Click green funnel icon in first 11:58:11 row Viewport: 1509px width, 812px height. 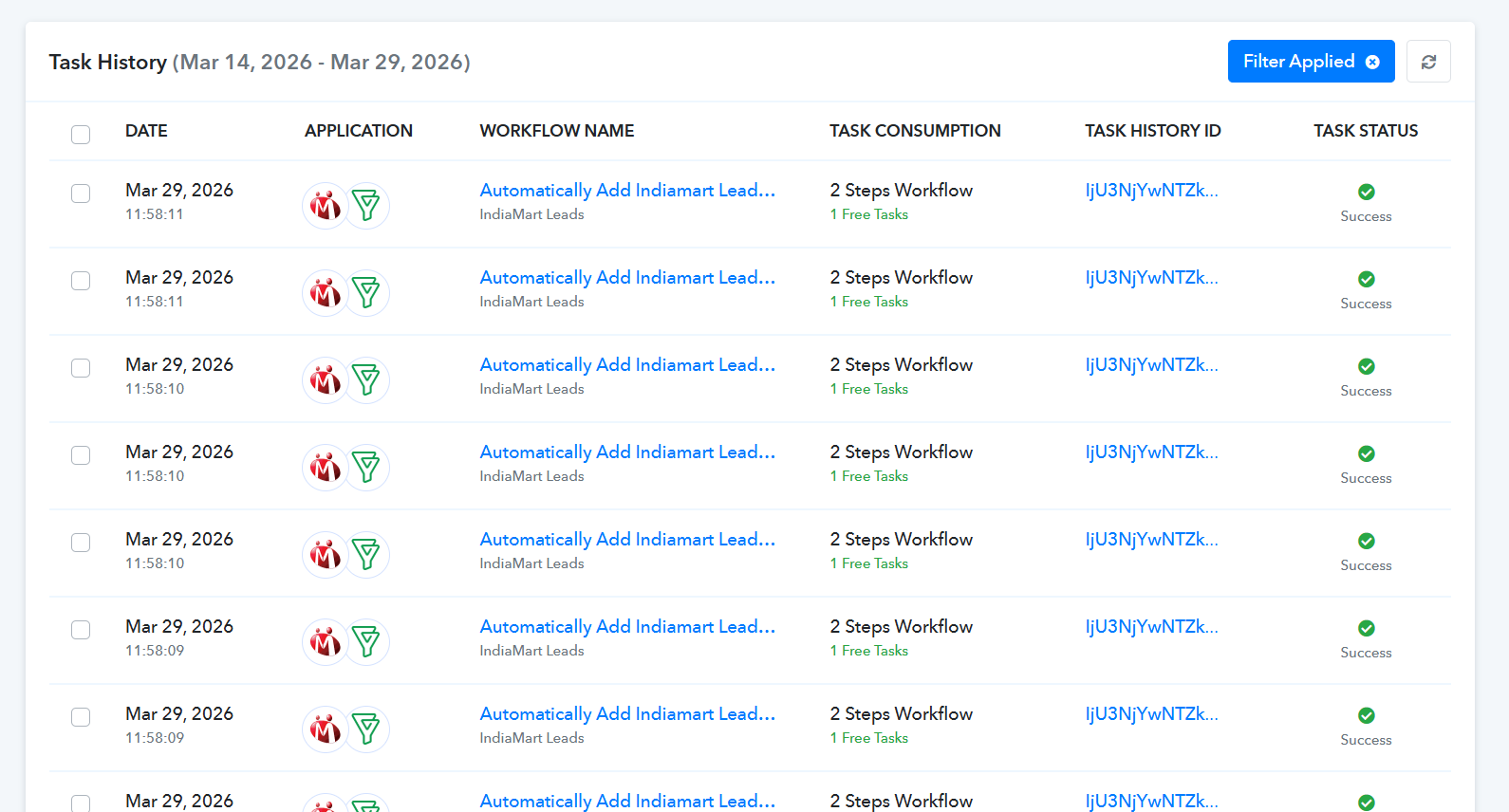(366, 206)
